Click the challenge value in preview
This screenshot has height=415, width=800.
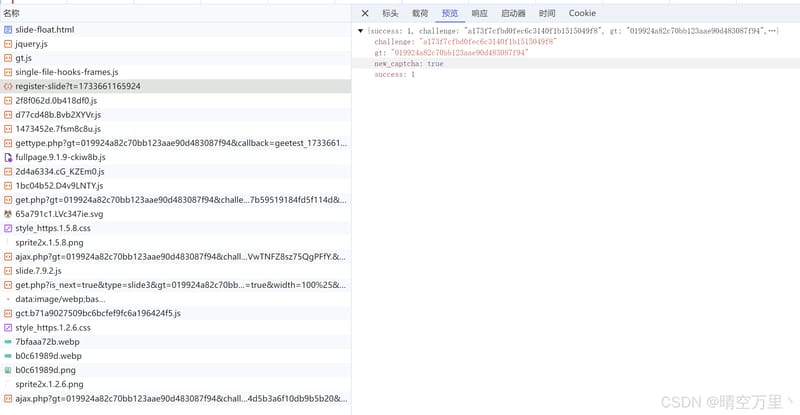click(x=488, y=42)
